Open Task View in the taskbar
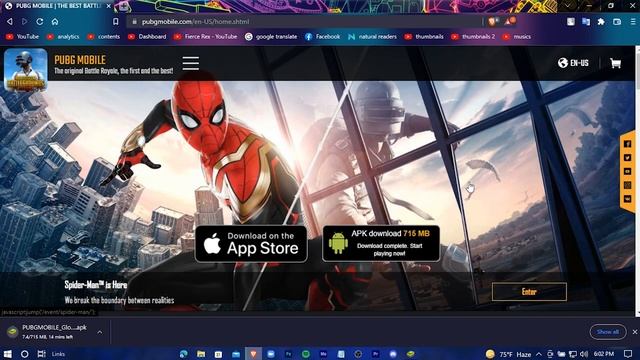Image resolution: width=640 pixels, height=360 pixels. click(41, 354)
